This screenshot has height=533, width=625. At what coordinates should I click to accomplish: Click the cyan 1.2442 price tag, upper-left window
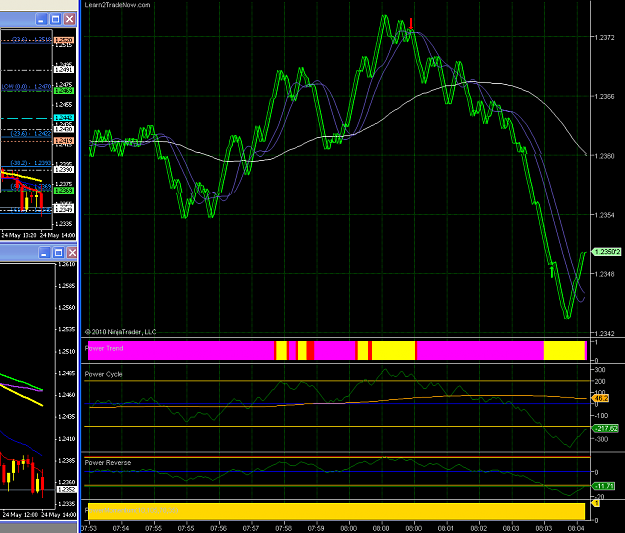[64, 118]
